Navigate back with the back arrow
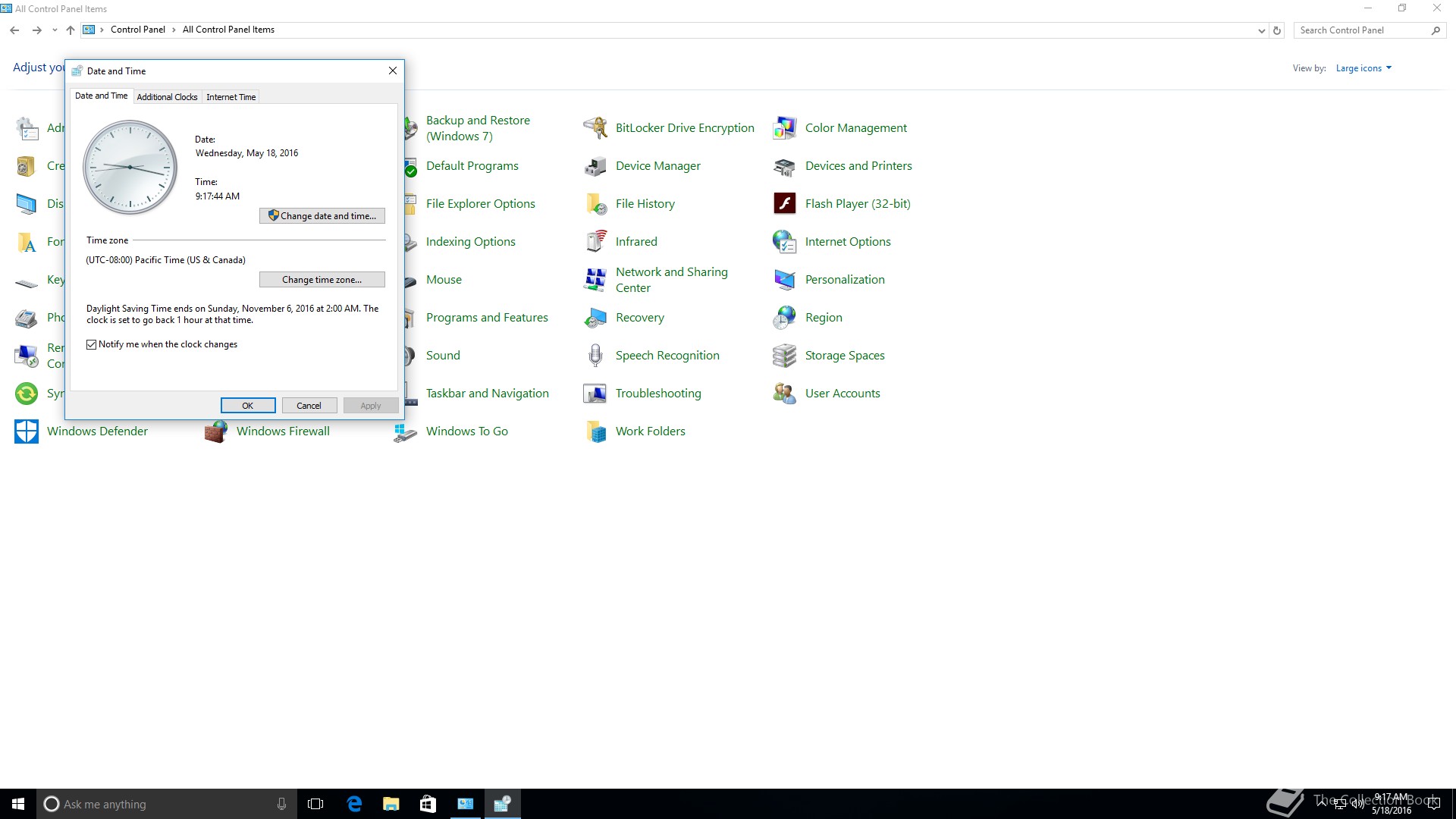The width and height of the screenshot is (1456, 819). tap(14, 30)
